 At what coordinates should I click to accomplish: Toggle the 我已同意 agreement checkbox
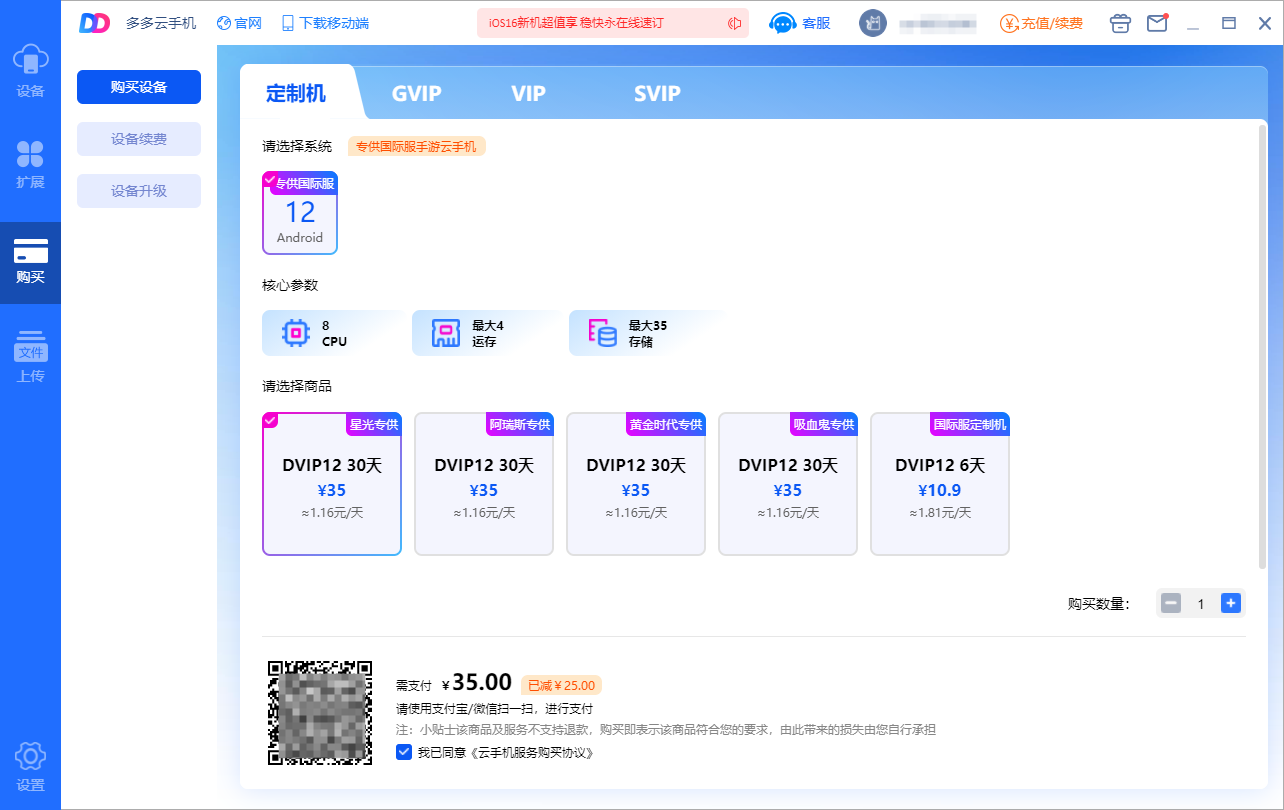point(404,752)
